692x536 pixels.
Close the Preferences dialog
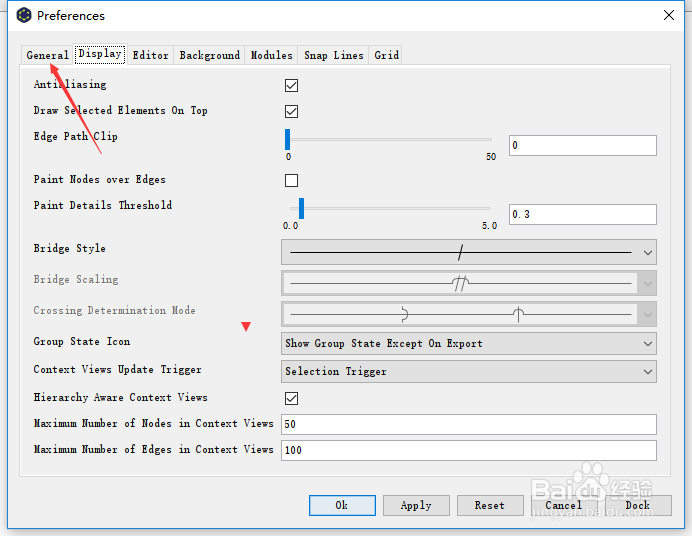coord(669,15)
